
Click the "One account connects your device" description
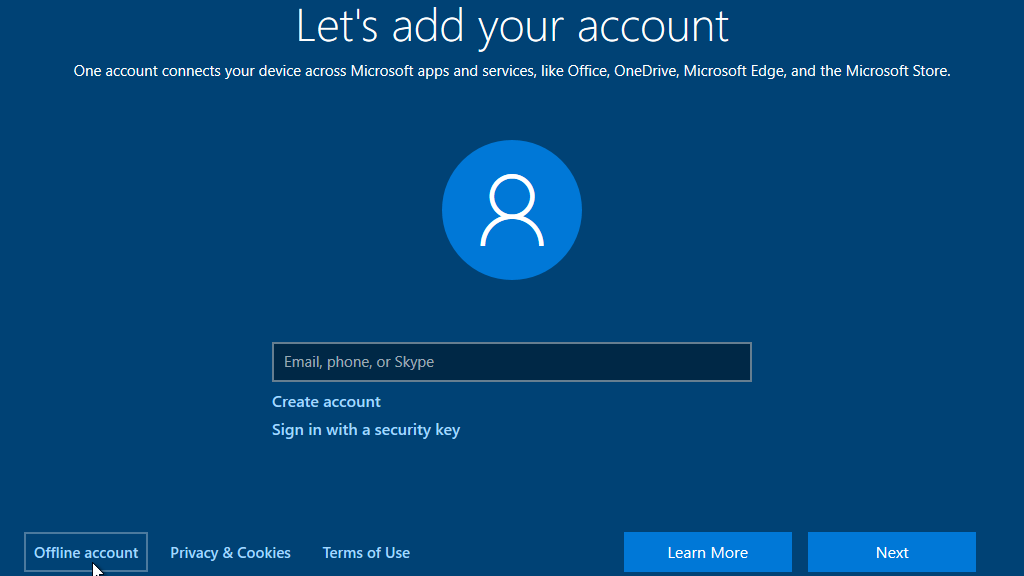click(x=512, y=71)
